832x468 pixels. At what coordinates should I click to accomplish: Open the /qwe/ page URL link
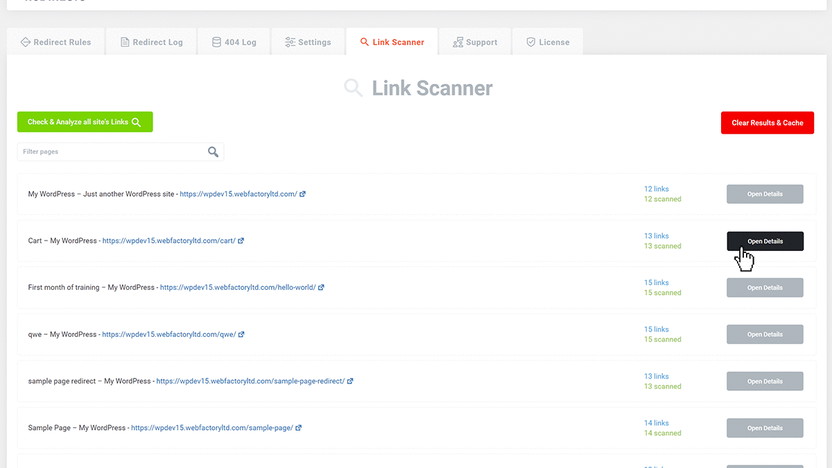(169, 334)
